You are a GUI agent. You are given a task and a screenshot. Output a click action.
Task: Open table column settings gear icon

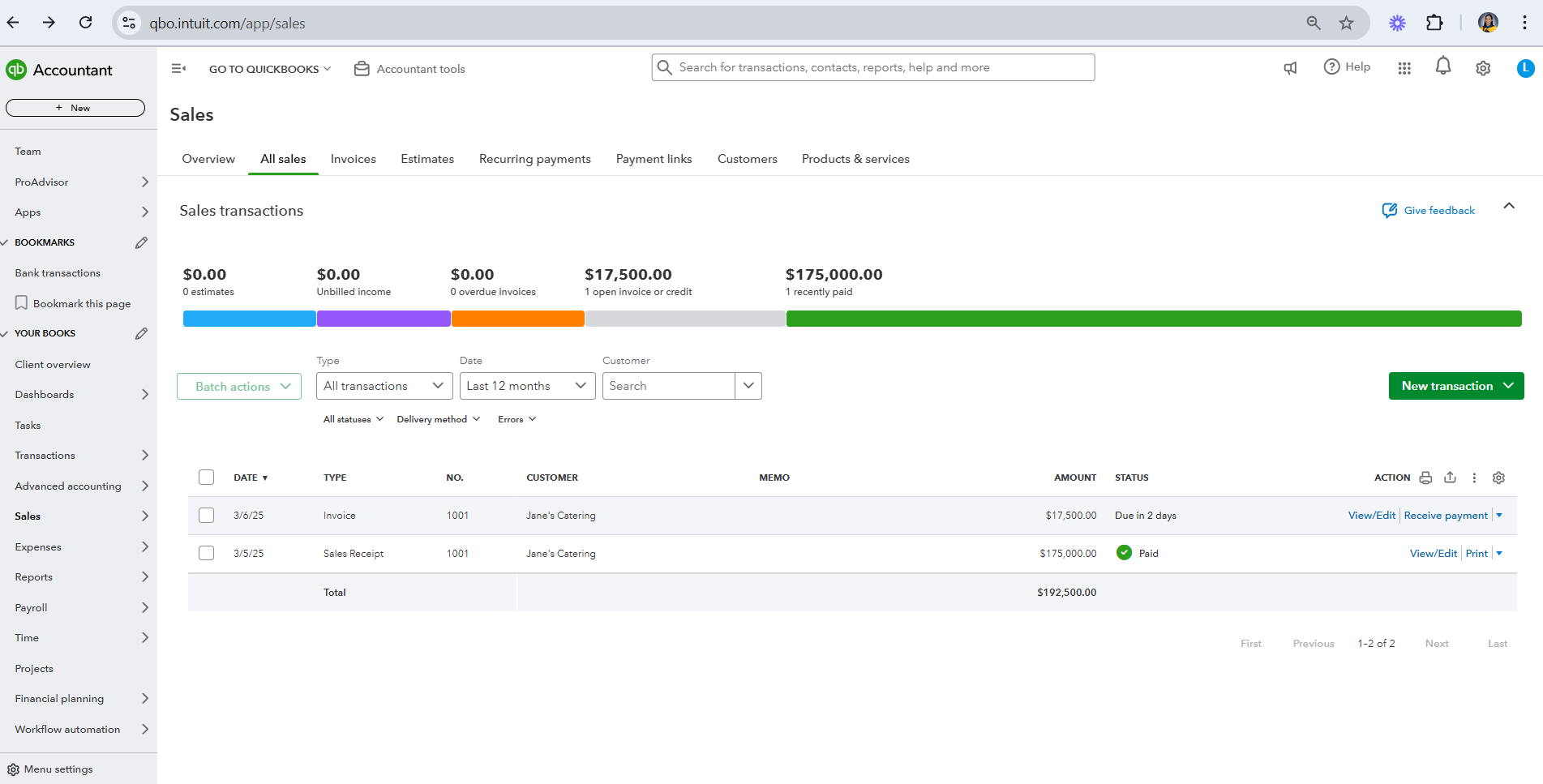[1498, 478]
